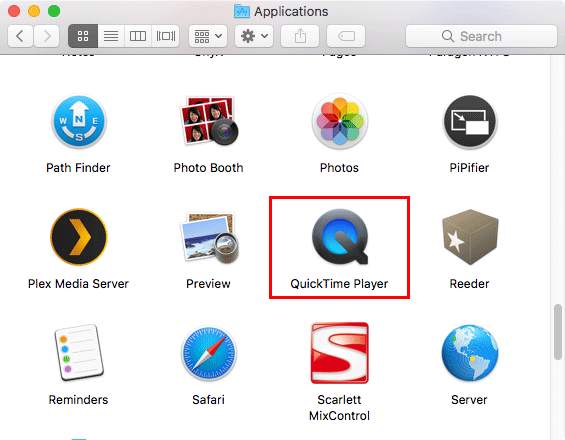Image resolution: width=565 pixels, height=440 pixels.
Task: Go back with the left arrow
Action: 20,36
